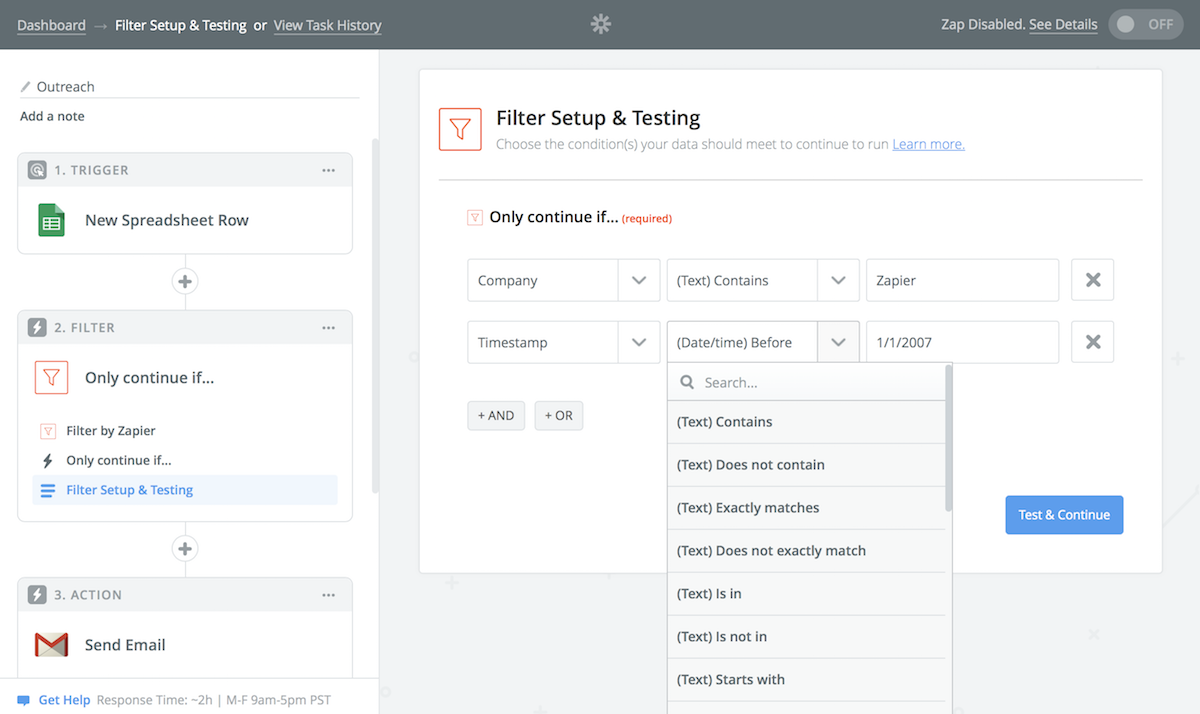The image size is (1200, 714).
Task: Open the ellipsis menu on the Filter step
Action: coord(328,327)
